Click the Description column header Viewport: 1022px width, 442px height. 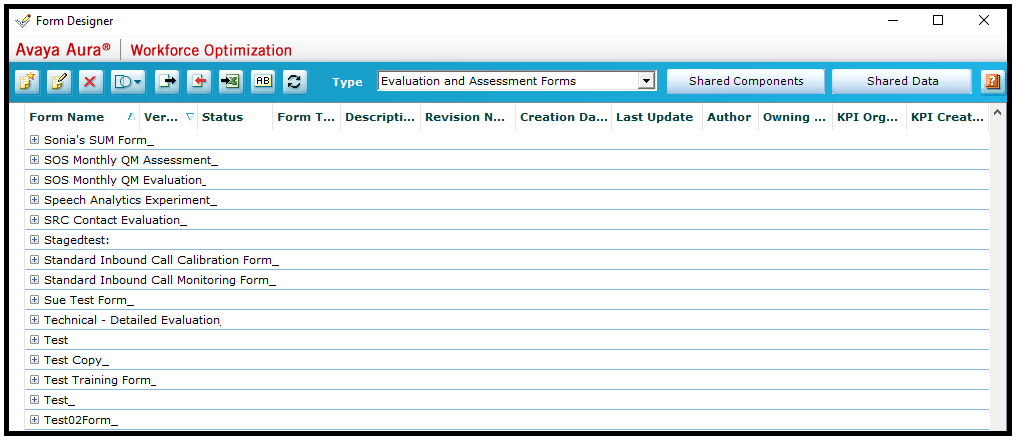[x=380, y=117]
